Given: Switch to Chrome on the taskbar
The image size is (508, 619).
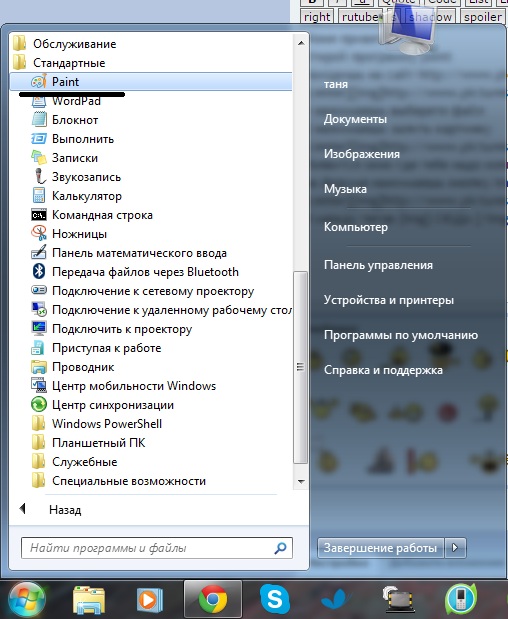Looking at the screenshot, I should 213,599.
